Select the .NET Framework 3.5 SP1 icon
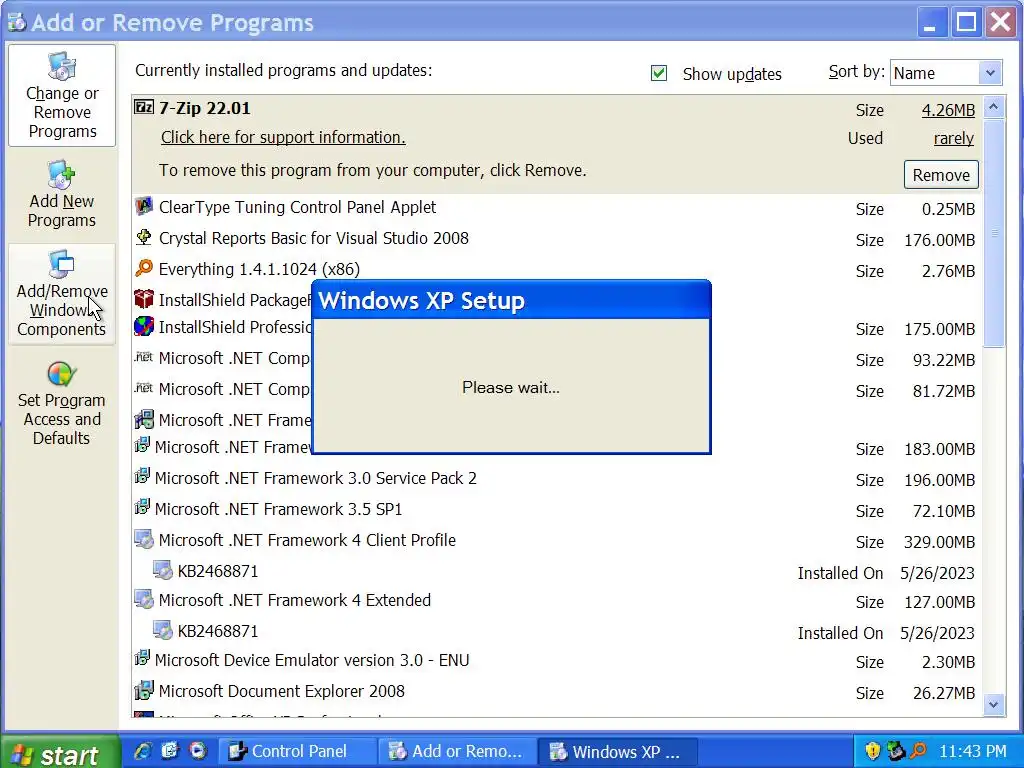The height and width of the screenshot is (768, 1024). 142,507
